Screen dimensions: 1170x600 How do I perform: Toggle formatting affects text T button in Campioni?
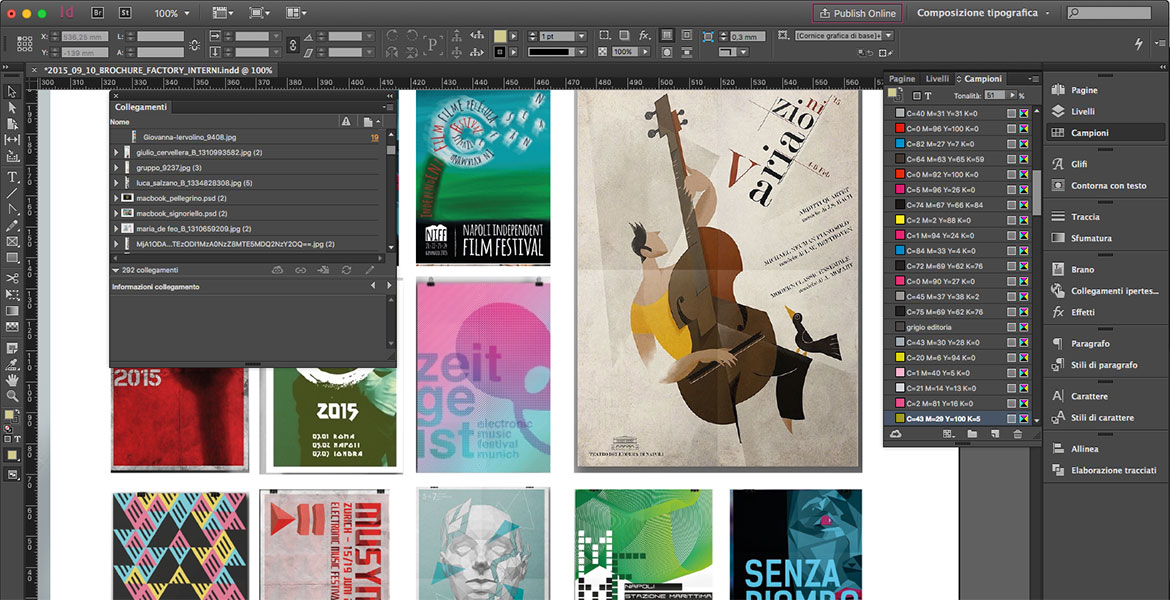tap(928, 96)
